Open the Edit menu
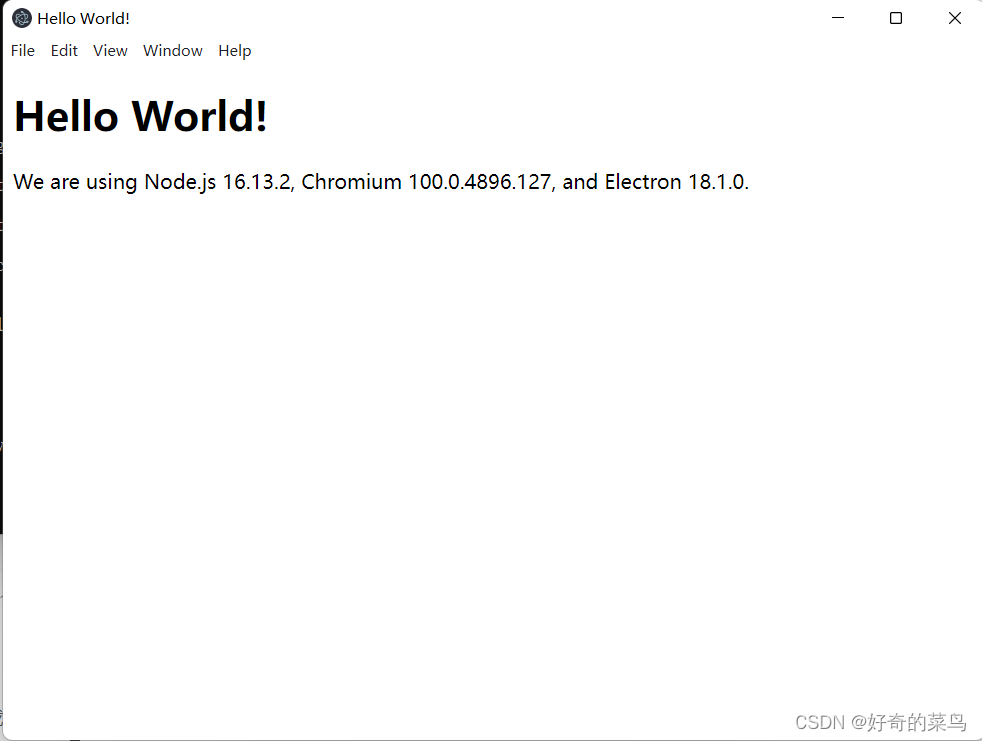This screenshot has height=741, width=982. (64, 51)
